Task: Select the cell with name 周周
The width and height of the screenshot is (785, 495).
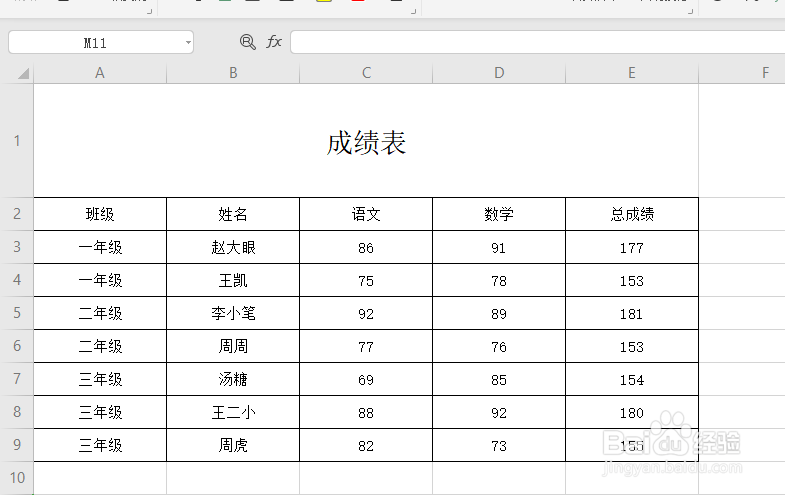Action: [x=233, y=346]
